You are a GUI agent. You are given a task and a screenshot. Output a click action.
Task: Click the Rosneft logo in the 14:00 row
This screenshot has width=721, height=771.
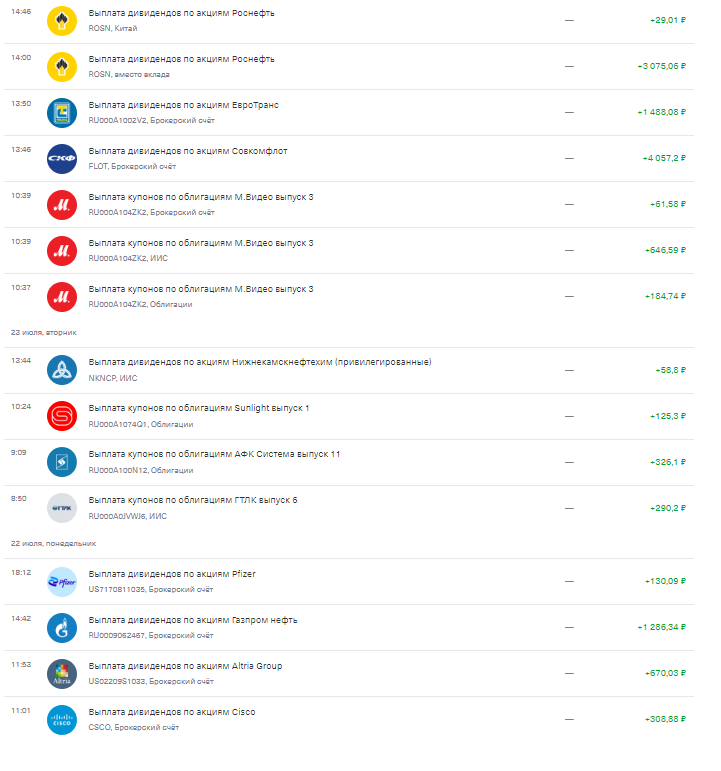tap(61, 67)
